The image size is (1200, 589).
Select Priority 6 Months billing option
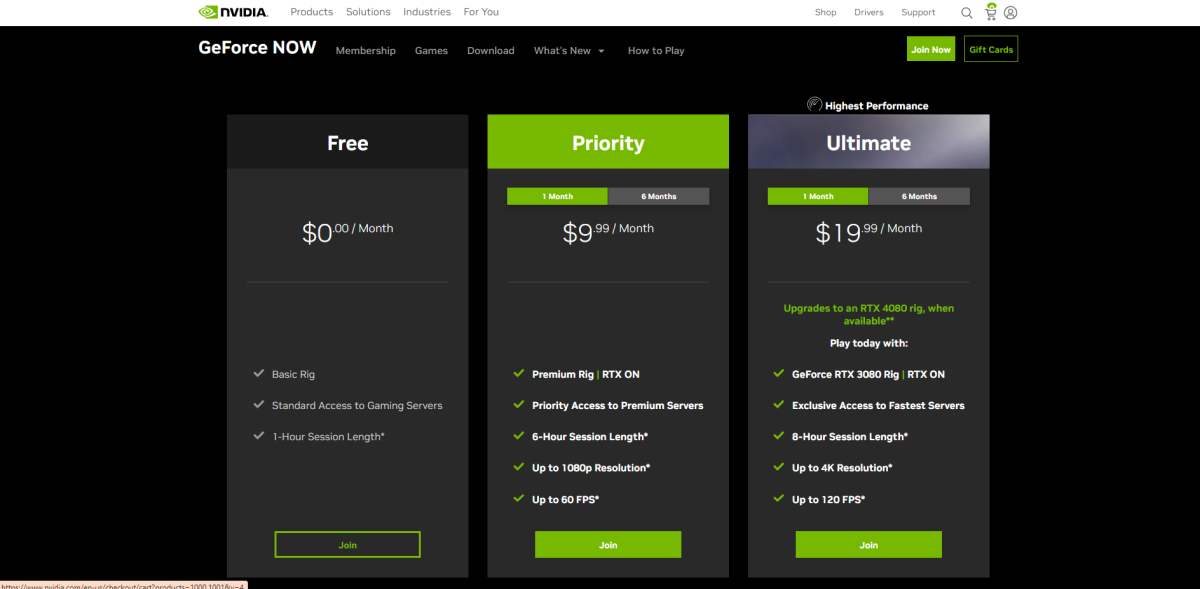point(658,196)
